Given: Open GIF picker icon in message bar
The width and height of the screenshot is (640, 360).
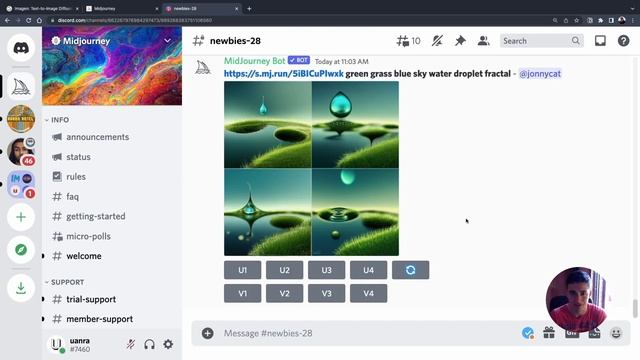Looking at the screenshot, I should click(x=572, y=333).
